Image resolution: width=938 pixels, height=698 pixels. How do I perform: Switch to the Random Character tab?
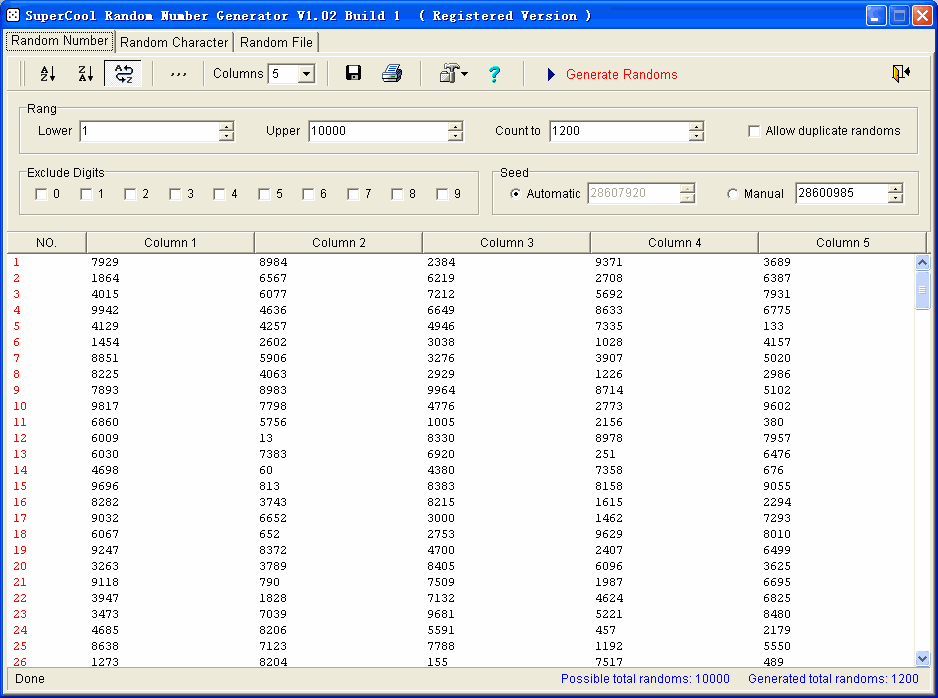174,42
